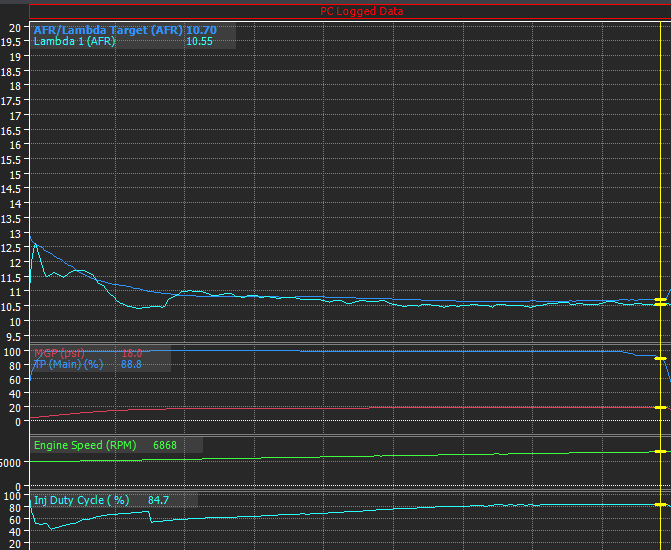Select the Engine Speed (RPM) legend label
Image resolution: width=671 pixels, height=550 pixels.
pos(85,446)
